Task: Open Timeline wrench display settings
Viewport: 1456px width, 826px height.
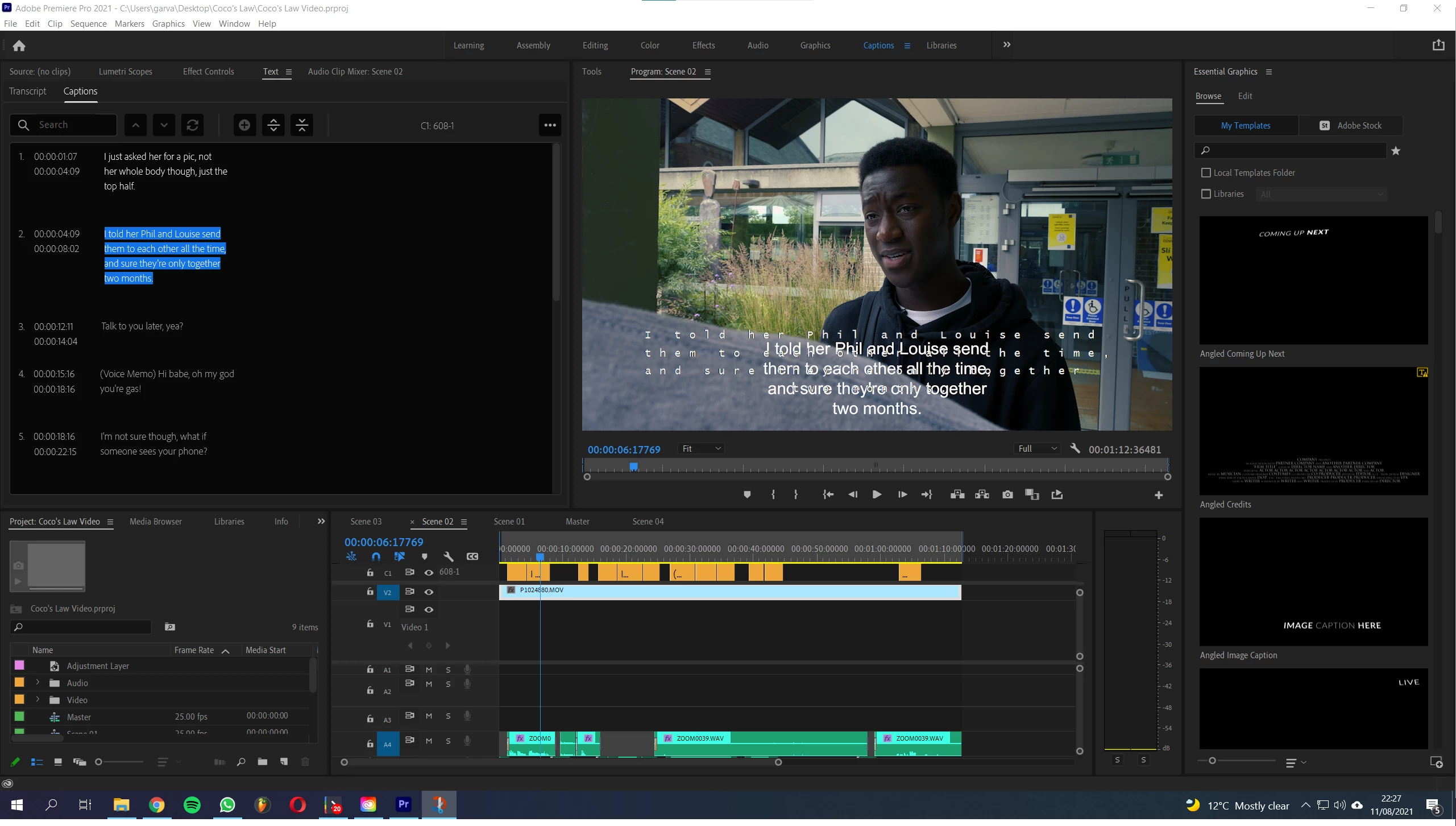Action: coord(448,556)
